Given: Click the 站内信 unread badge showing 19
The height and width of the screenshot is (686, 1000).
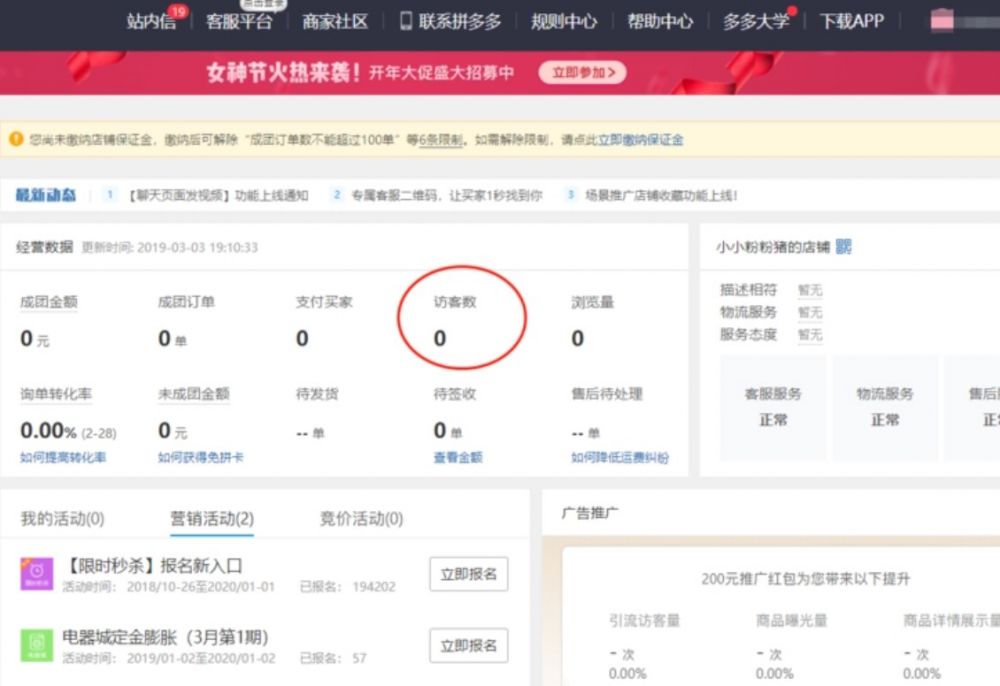Looking at the screenshot, I should (x=178, y=12).
